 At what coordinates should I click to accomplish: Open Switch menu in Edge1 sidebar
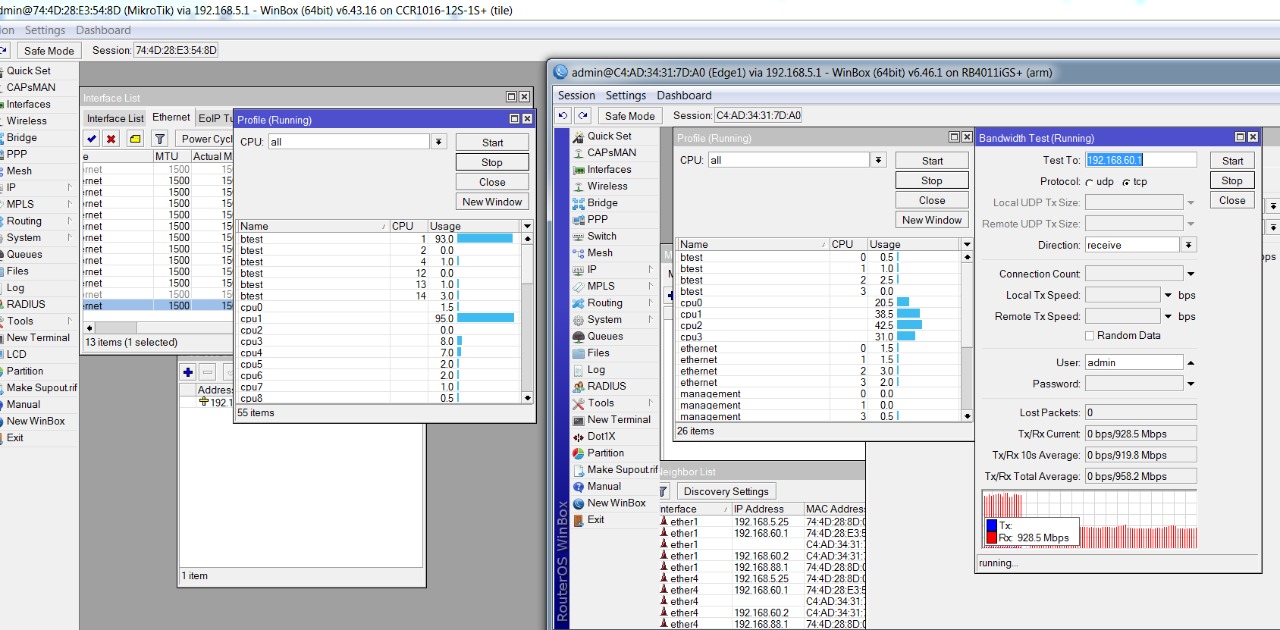pos(601,236)
